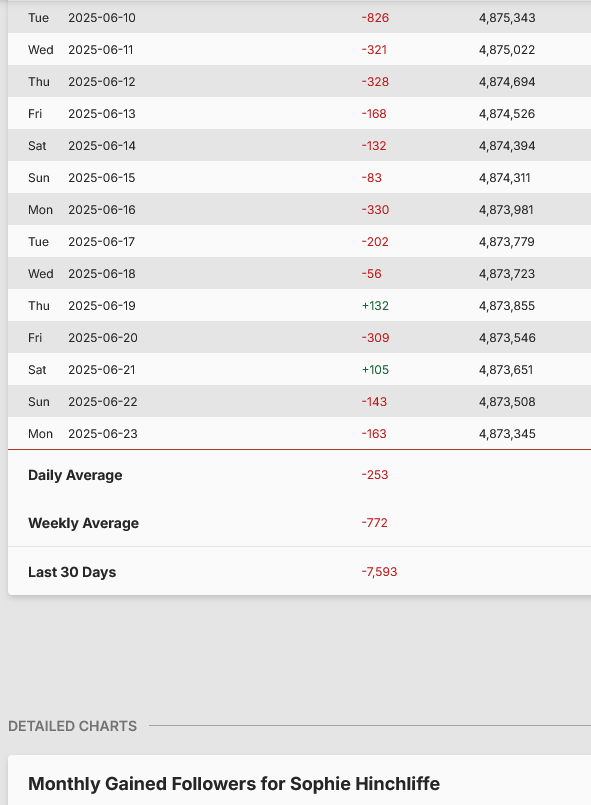Viewport: 591px width, 805px height.
Task: Click total 4,873,981 for June 16
Action: click(506, 209)
